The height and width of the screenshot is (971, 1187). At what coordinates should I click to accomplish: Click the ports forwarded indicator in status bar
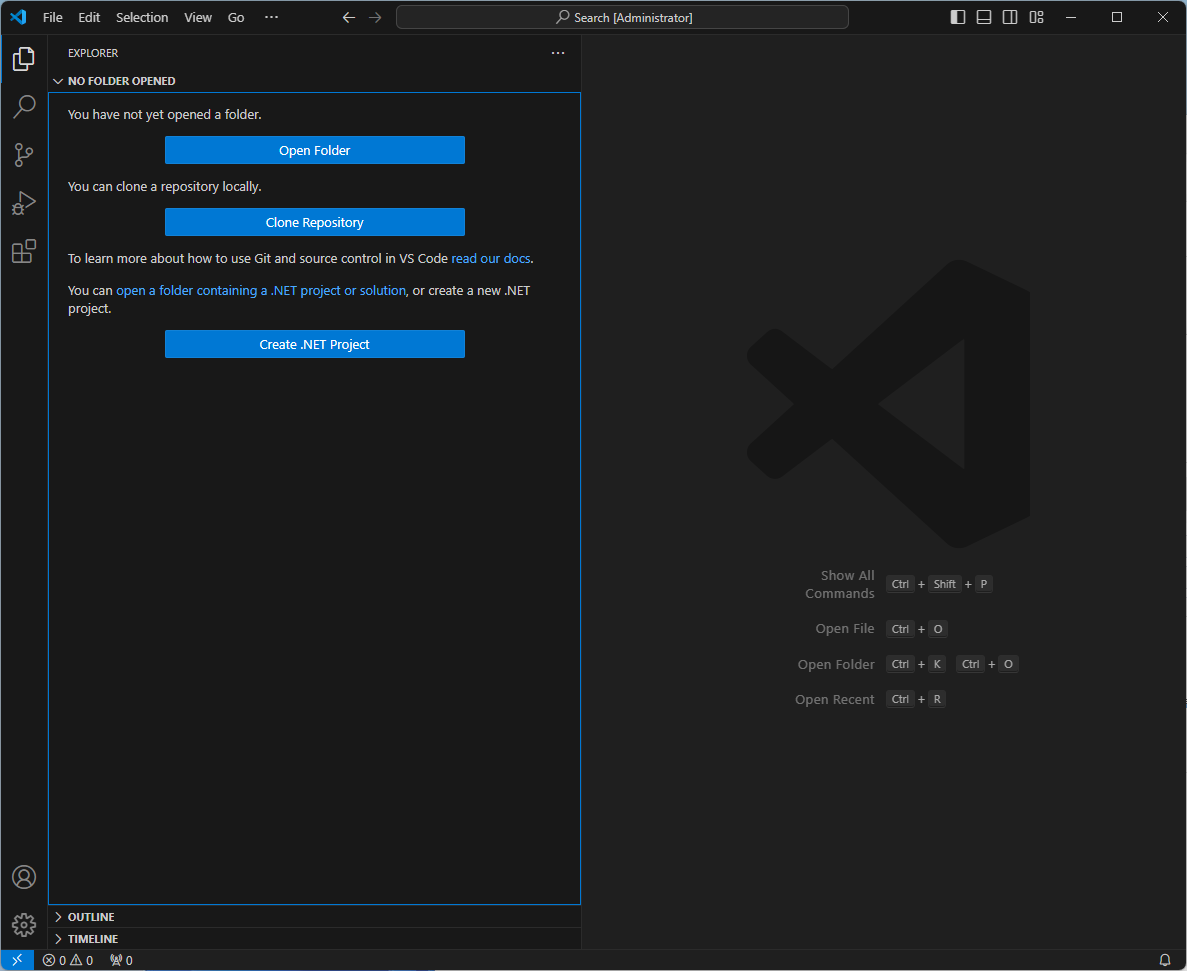[121, 960]
